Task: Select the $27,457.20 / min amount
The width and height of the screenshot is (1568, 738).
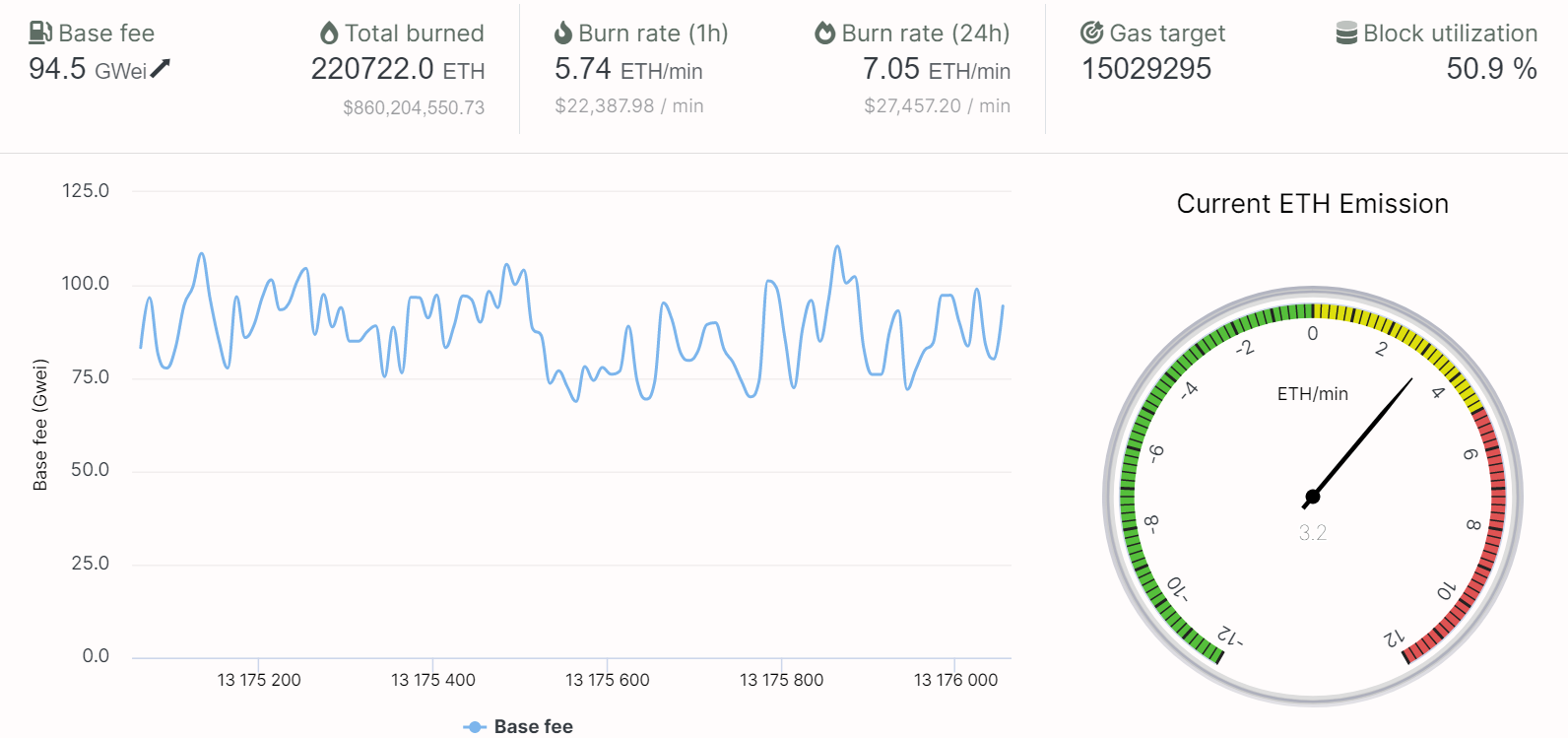Action: [938, 105]
